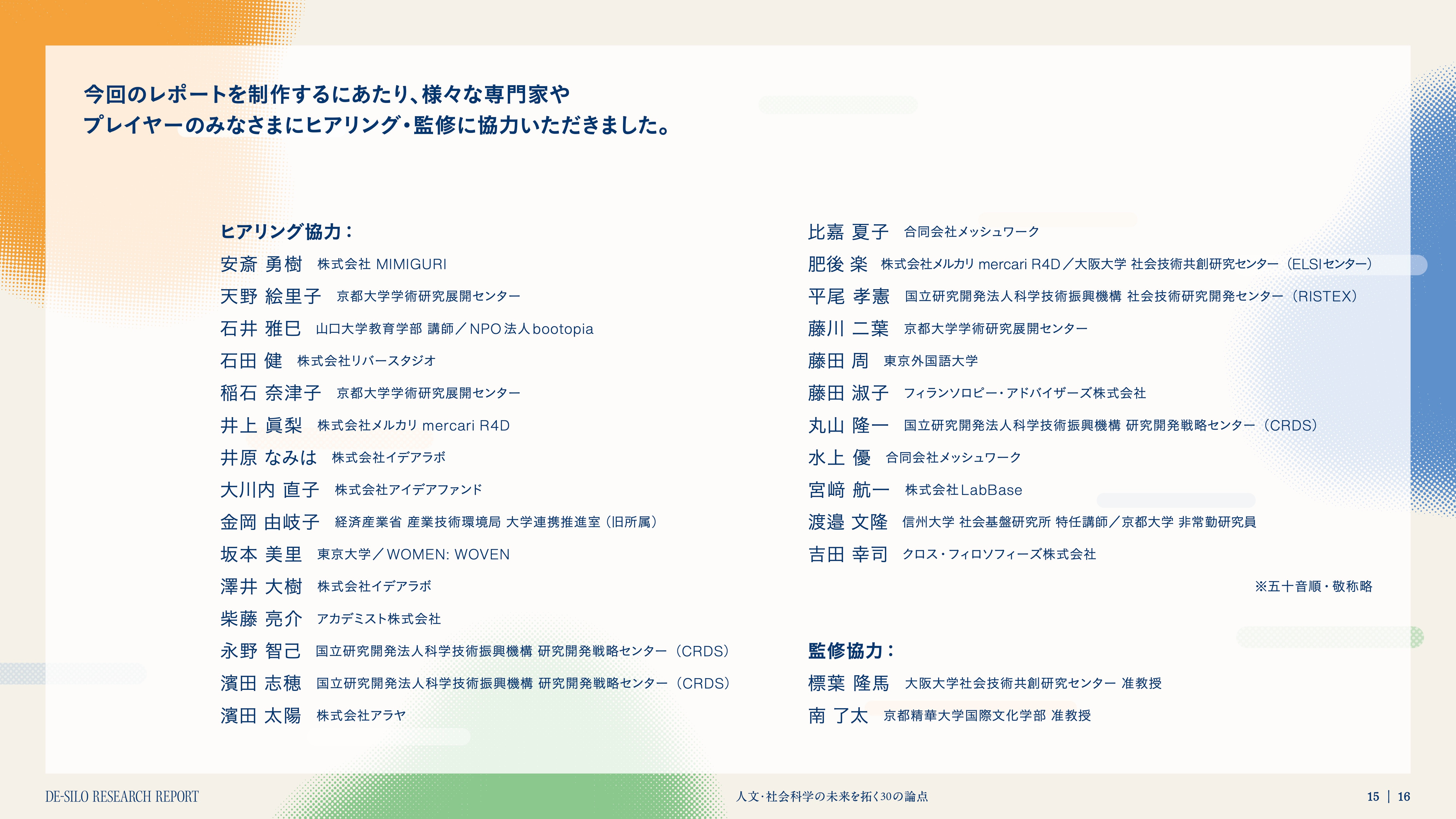
Task: Click the affiliation 株式会社 MIMIGURI
Action: point(381,264)
